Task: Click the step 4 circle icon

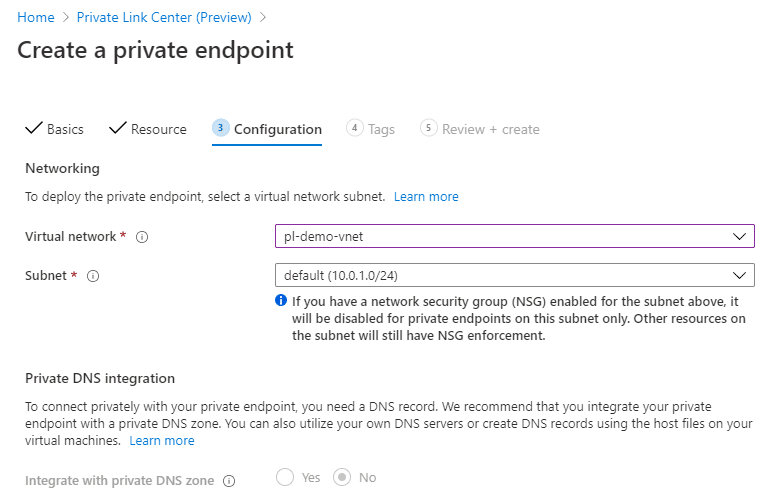Action: pyautogui.click(x=354, y=128)
